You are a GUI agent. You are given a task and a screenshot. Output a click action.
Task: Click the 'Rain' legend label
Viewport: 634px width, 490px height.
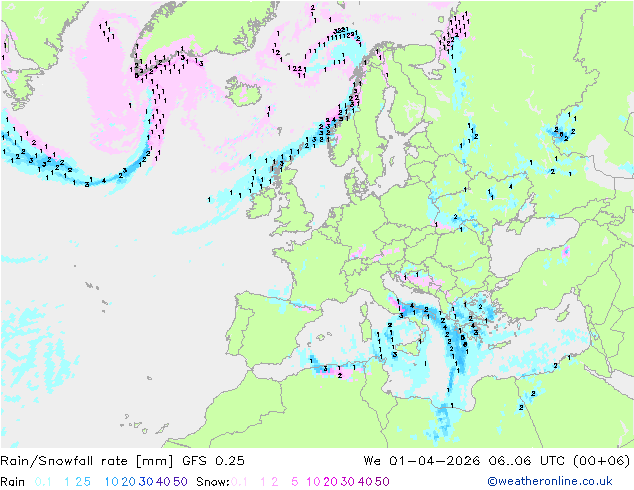click(13, 482)
